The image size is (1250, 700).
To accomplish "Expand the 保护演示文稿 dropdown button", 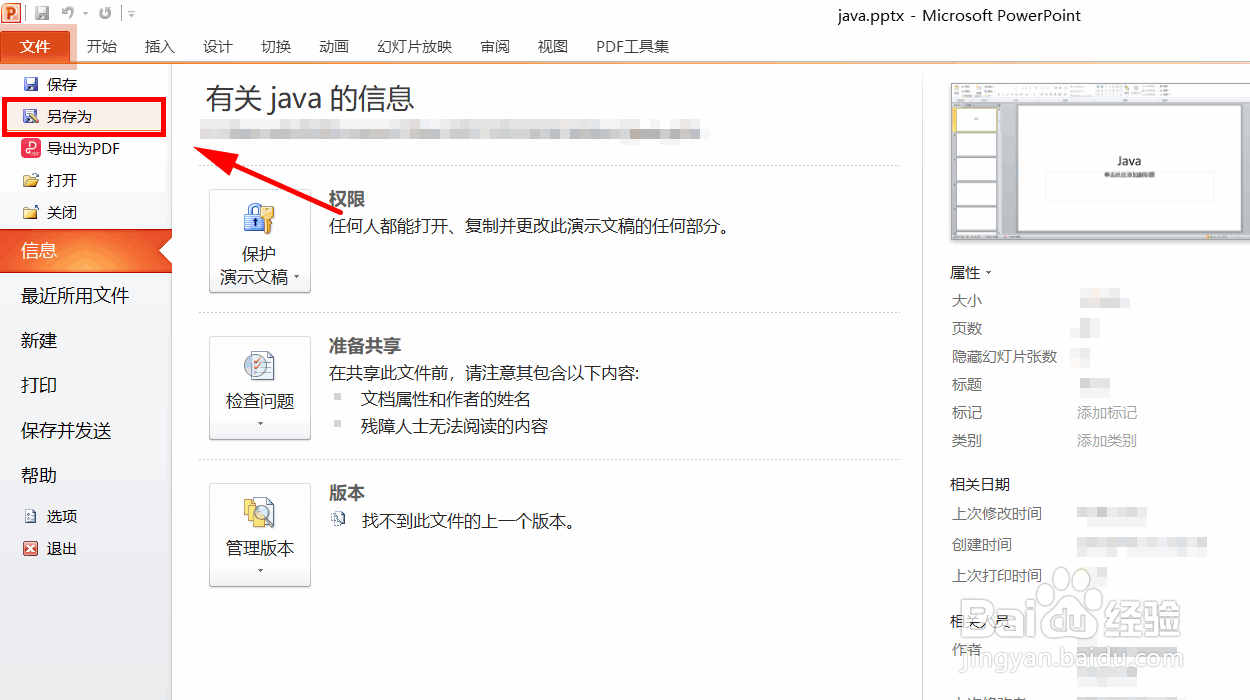I will click(x=260, y=241).
